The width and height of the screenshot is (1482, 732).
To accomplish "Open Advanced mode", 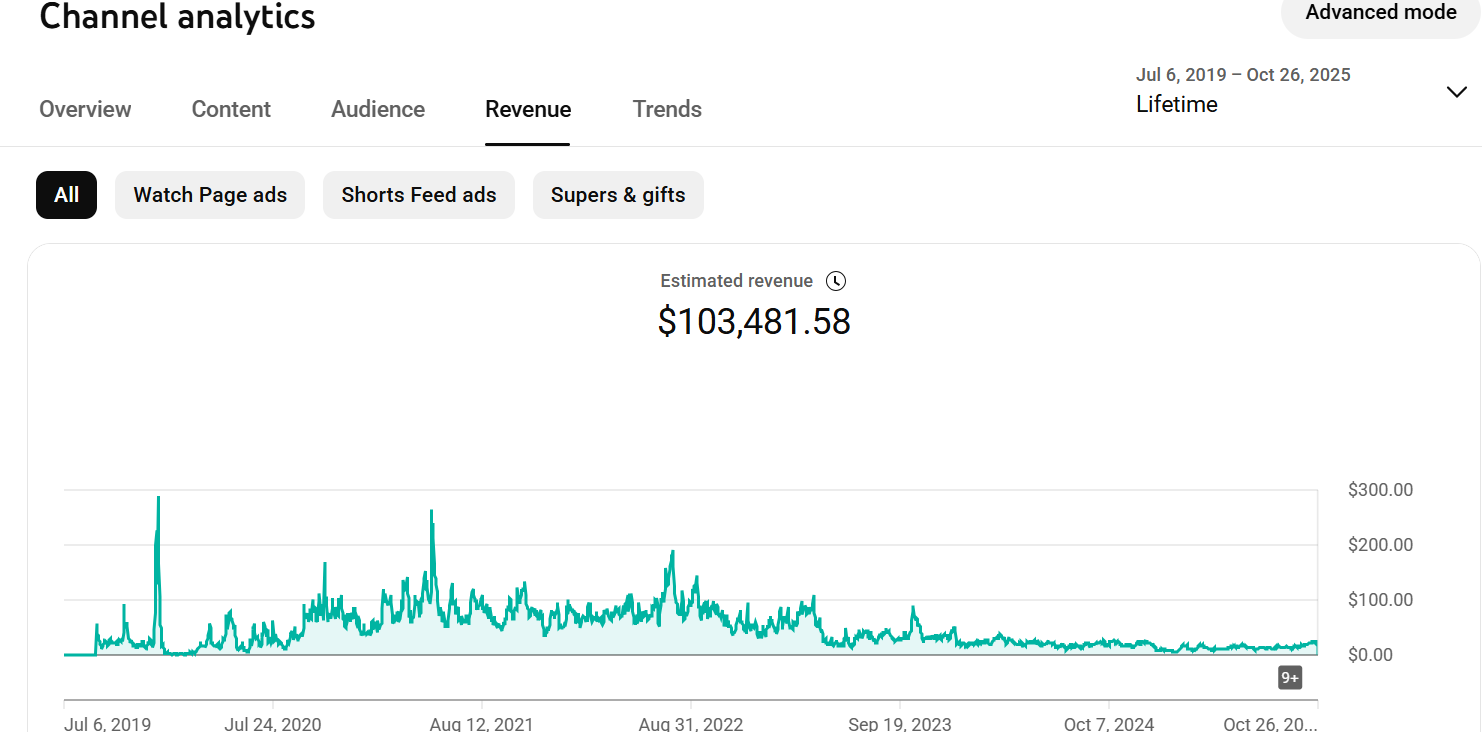I will pos(1380,13).
